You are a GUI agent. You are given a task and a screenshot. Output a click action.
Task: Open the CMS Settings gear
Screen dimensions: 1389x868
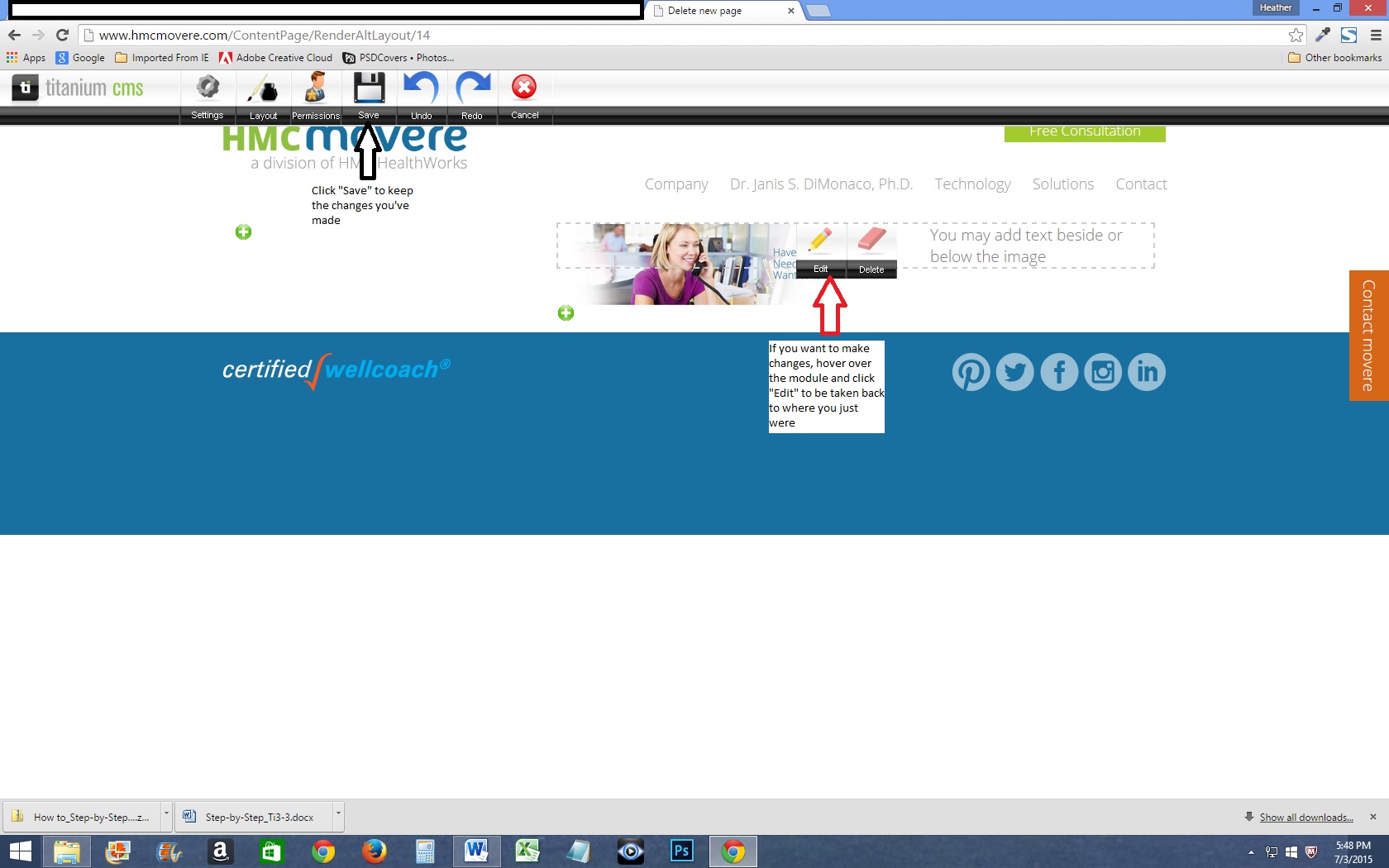pyautogui.click(x=208, y=89)
